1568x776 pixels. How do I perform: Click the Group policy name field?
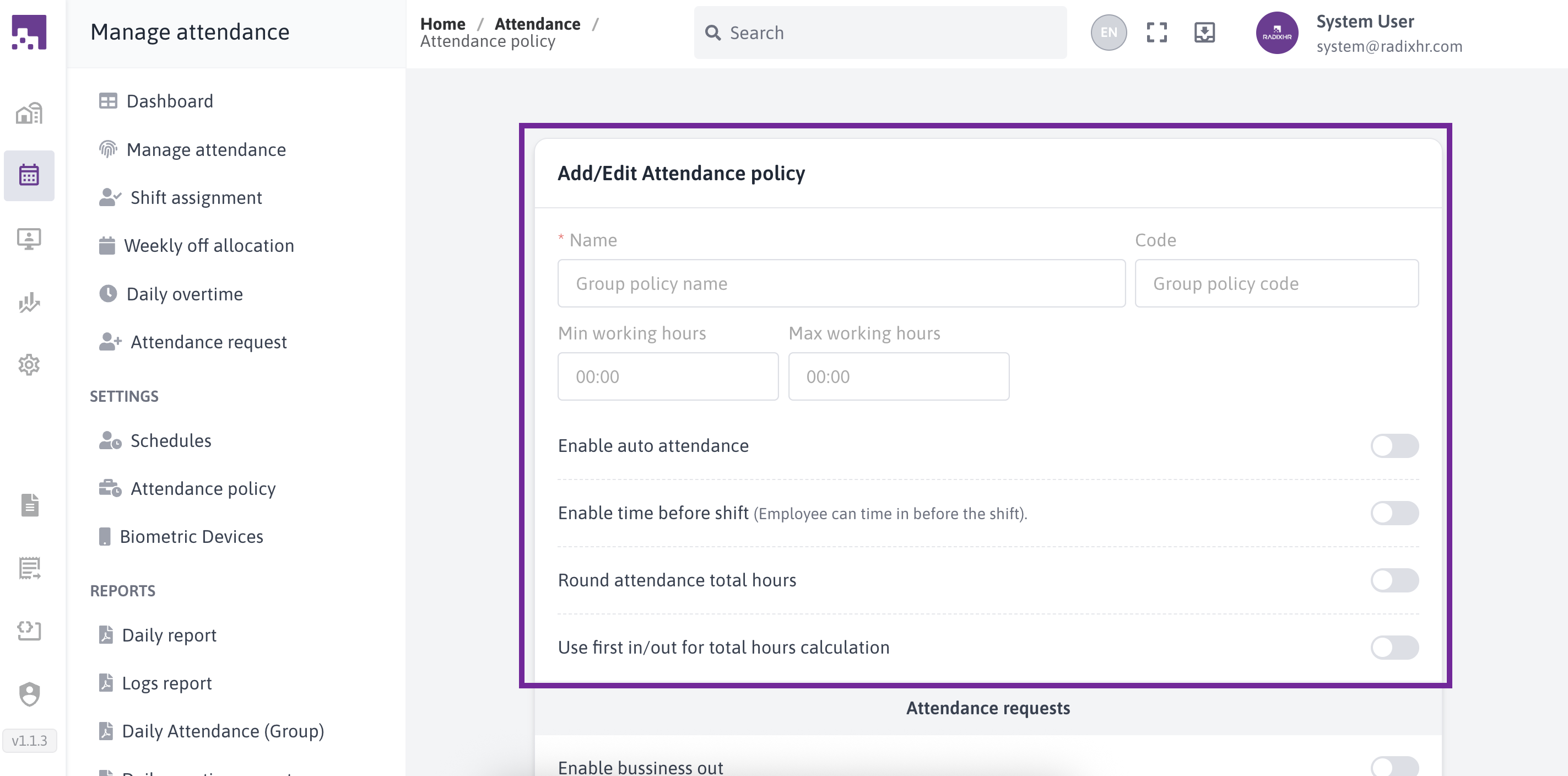pos(841,283)
